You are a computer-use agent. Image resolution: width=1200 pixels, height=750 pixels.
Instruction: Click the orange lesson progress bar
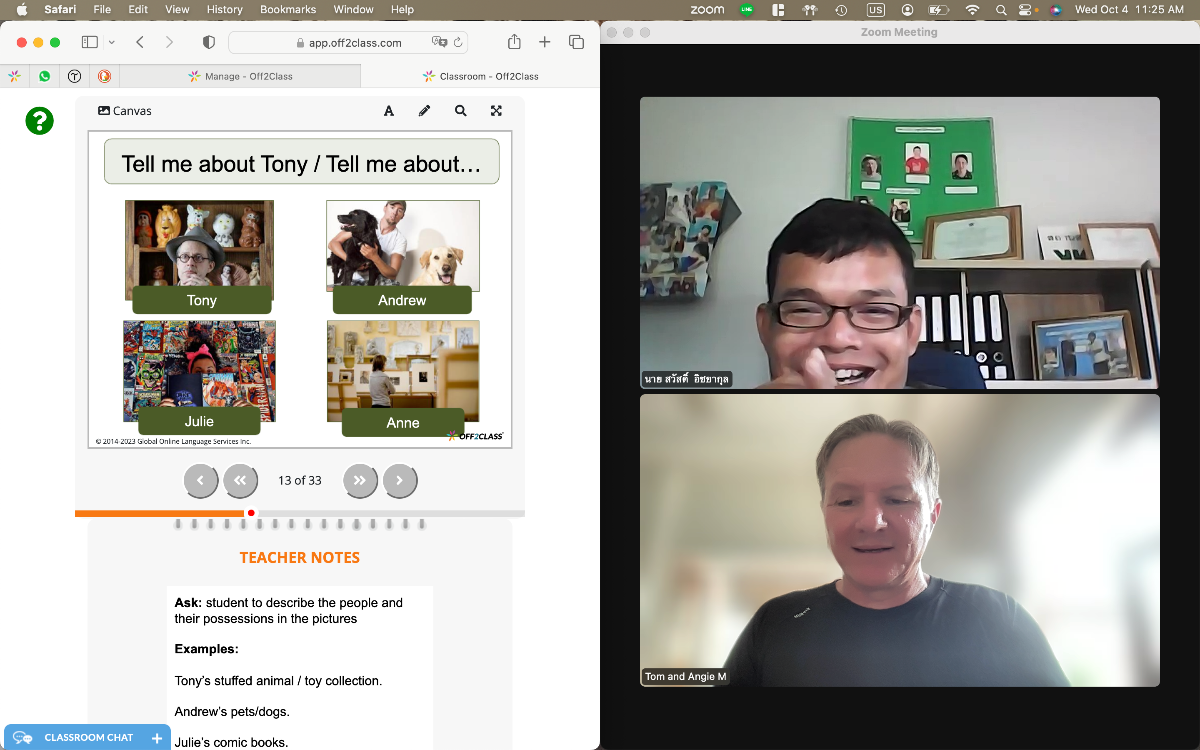160,513
